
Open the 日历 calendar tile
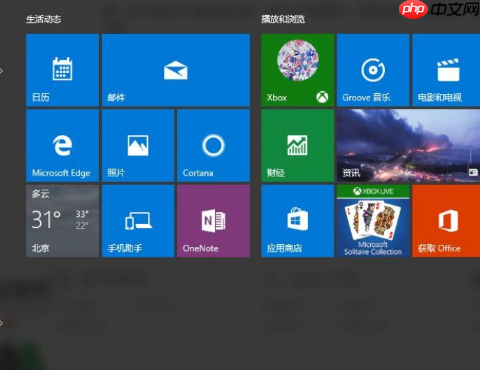coord(62,70)
